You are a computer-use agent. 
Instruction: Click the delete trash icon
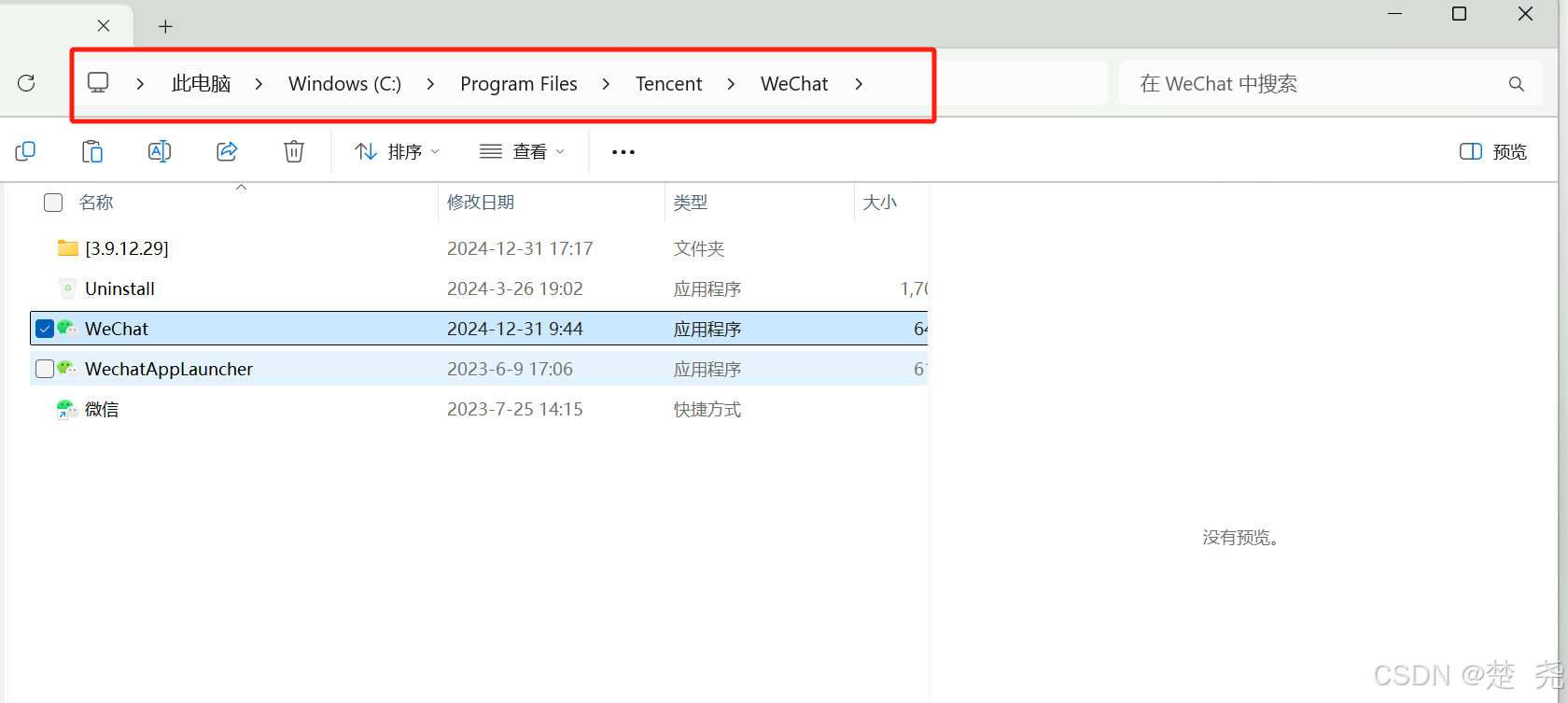click(x=294, y=151)
